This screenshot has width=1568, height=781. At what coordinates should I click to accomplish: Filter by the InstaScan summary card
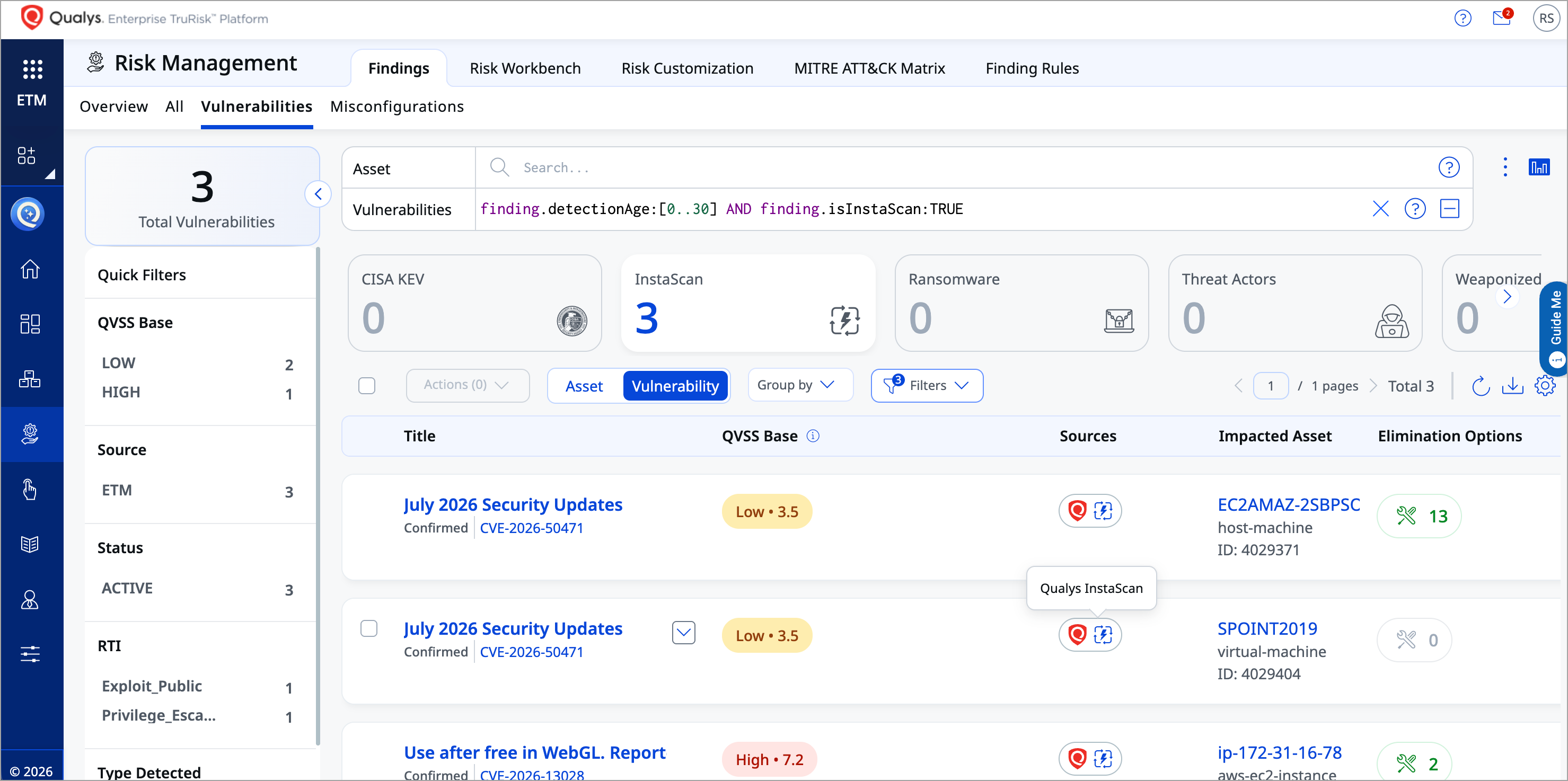coord(748,303)
